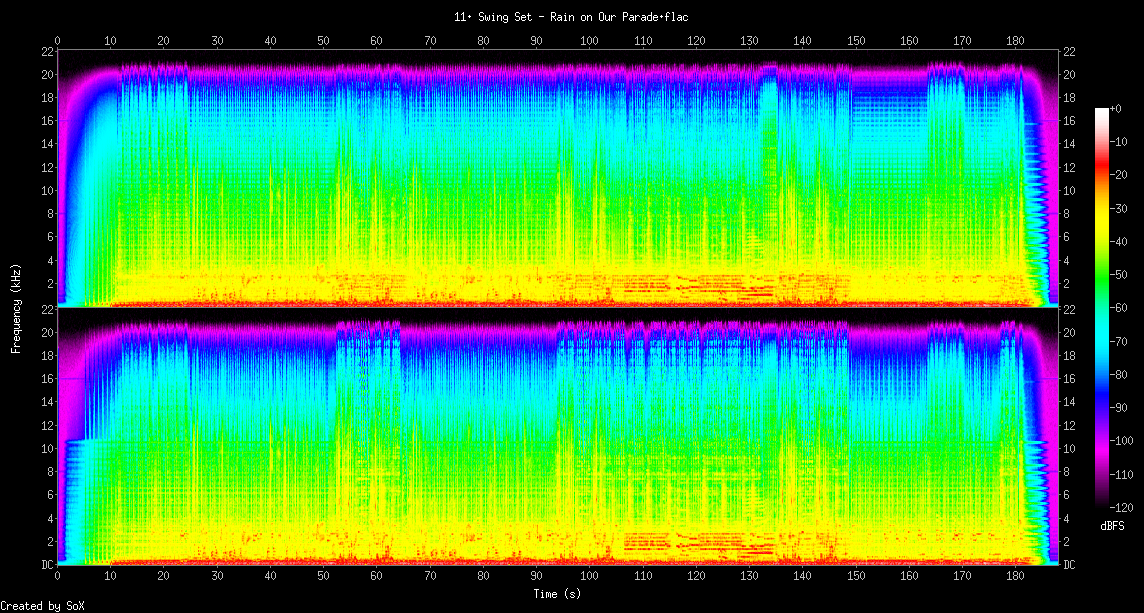The image size is (1144, 613).
Task: Click the DC label at bottom-right of lower channel
Action: pos(1069,565)
